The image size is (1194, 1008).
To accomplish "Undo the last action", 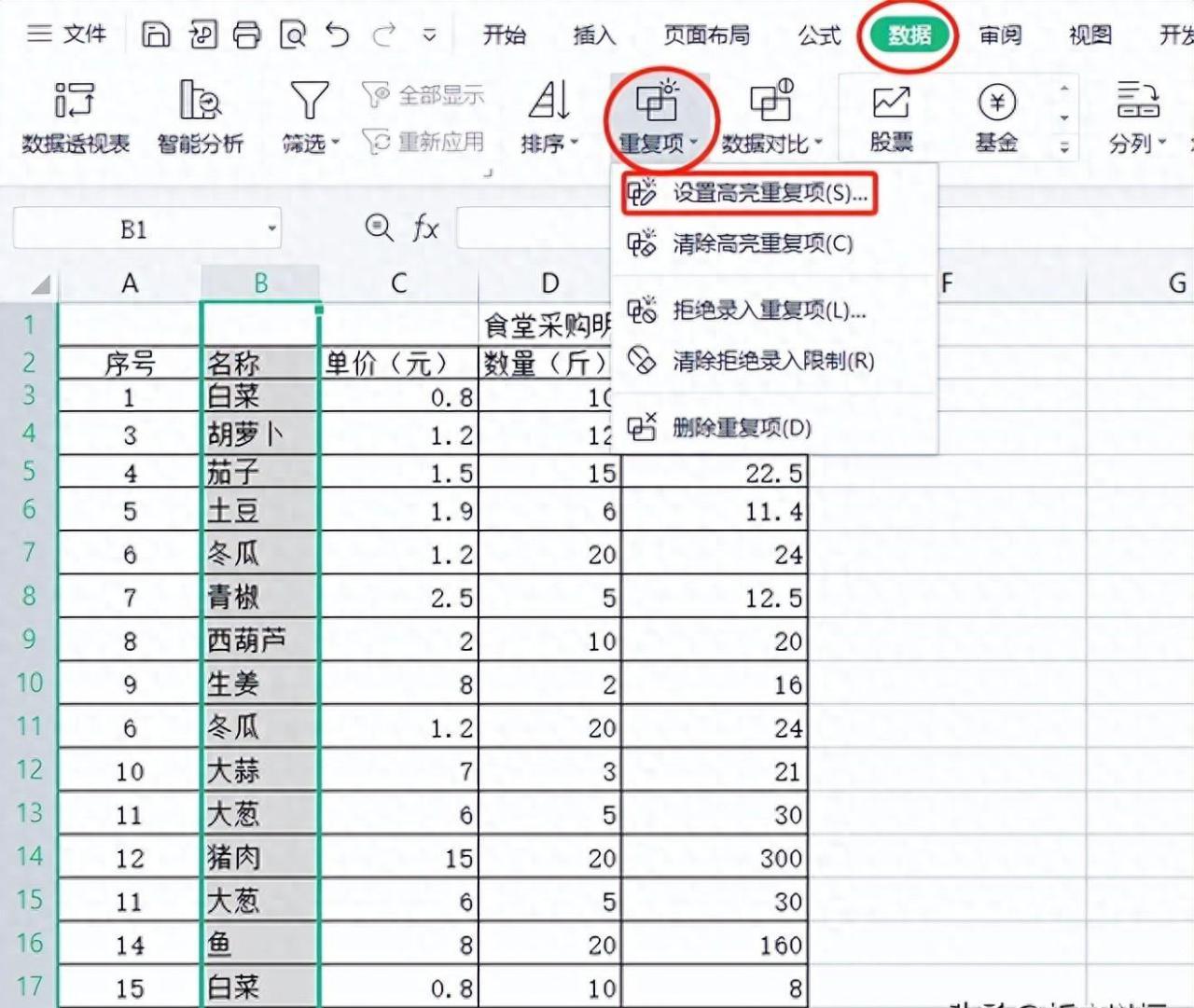I will tap(337, 35).
